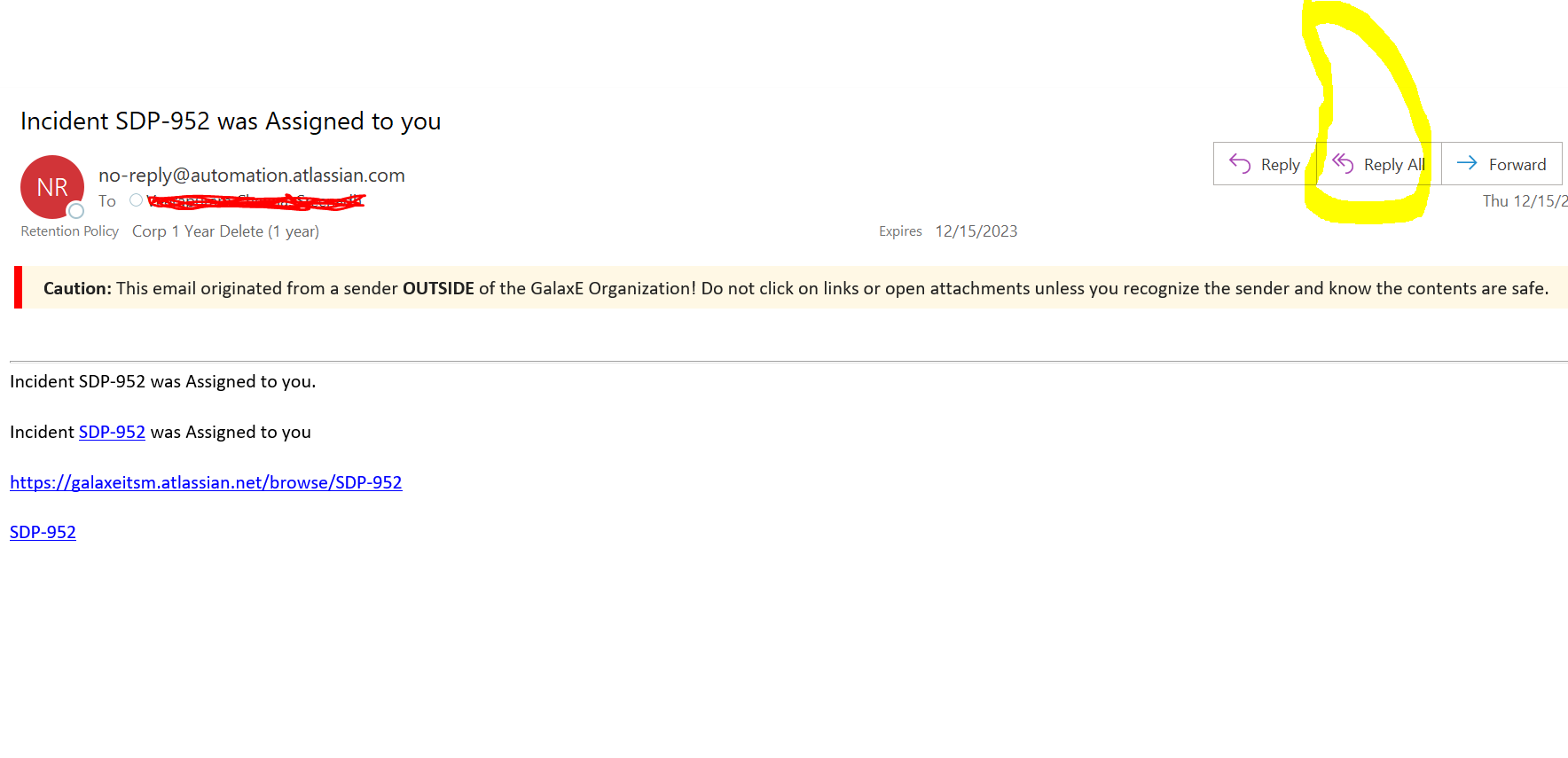Click the Retention Policy label
The height and width of the screenshot is (758, 1568).
69,231
